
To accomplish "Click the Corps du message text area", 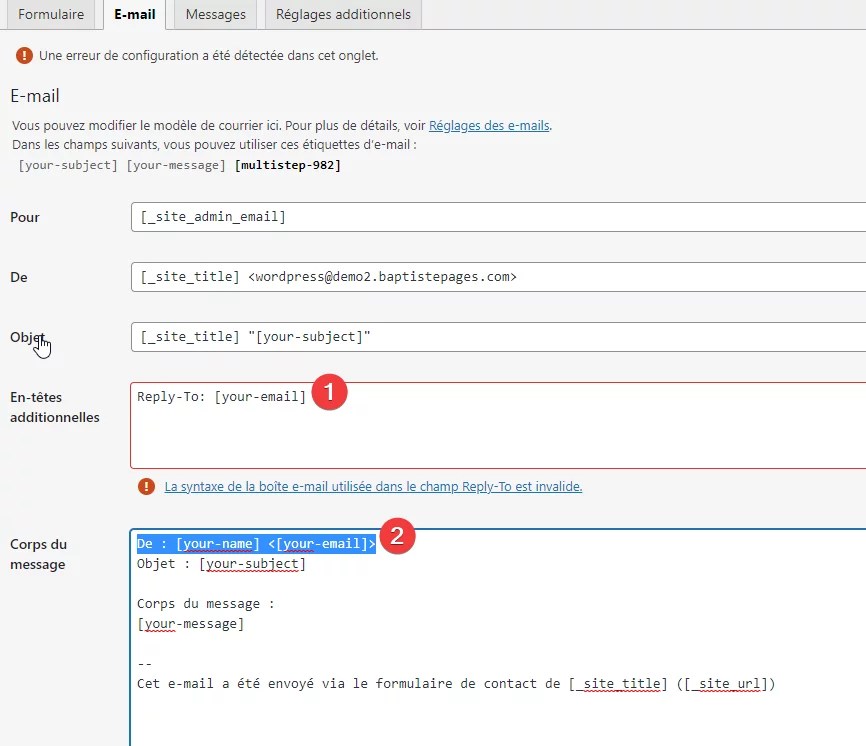I will [450, 640].
